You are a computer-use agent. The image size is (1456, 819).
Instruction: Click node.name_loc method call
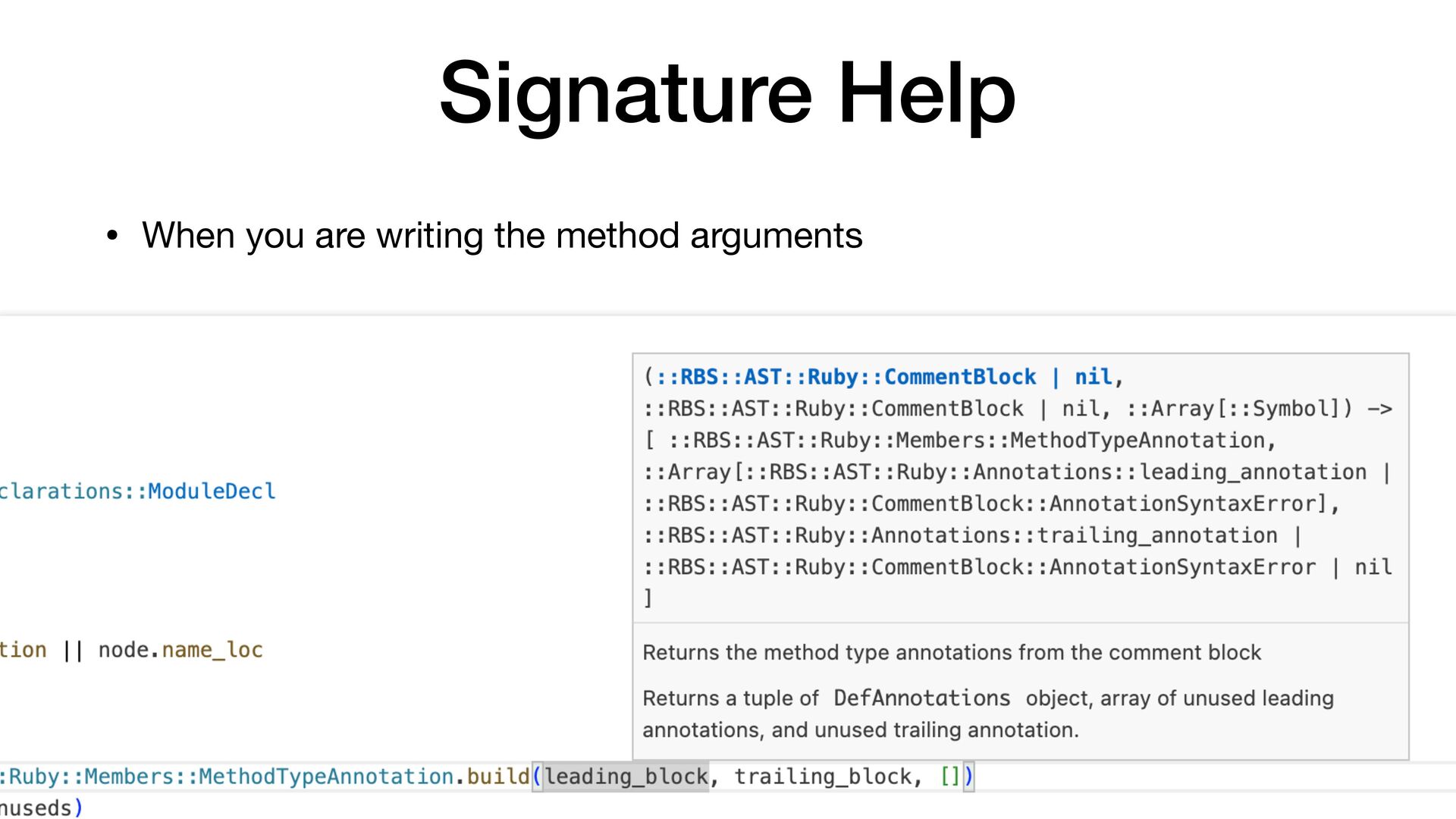[x=180, y=650]
